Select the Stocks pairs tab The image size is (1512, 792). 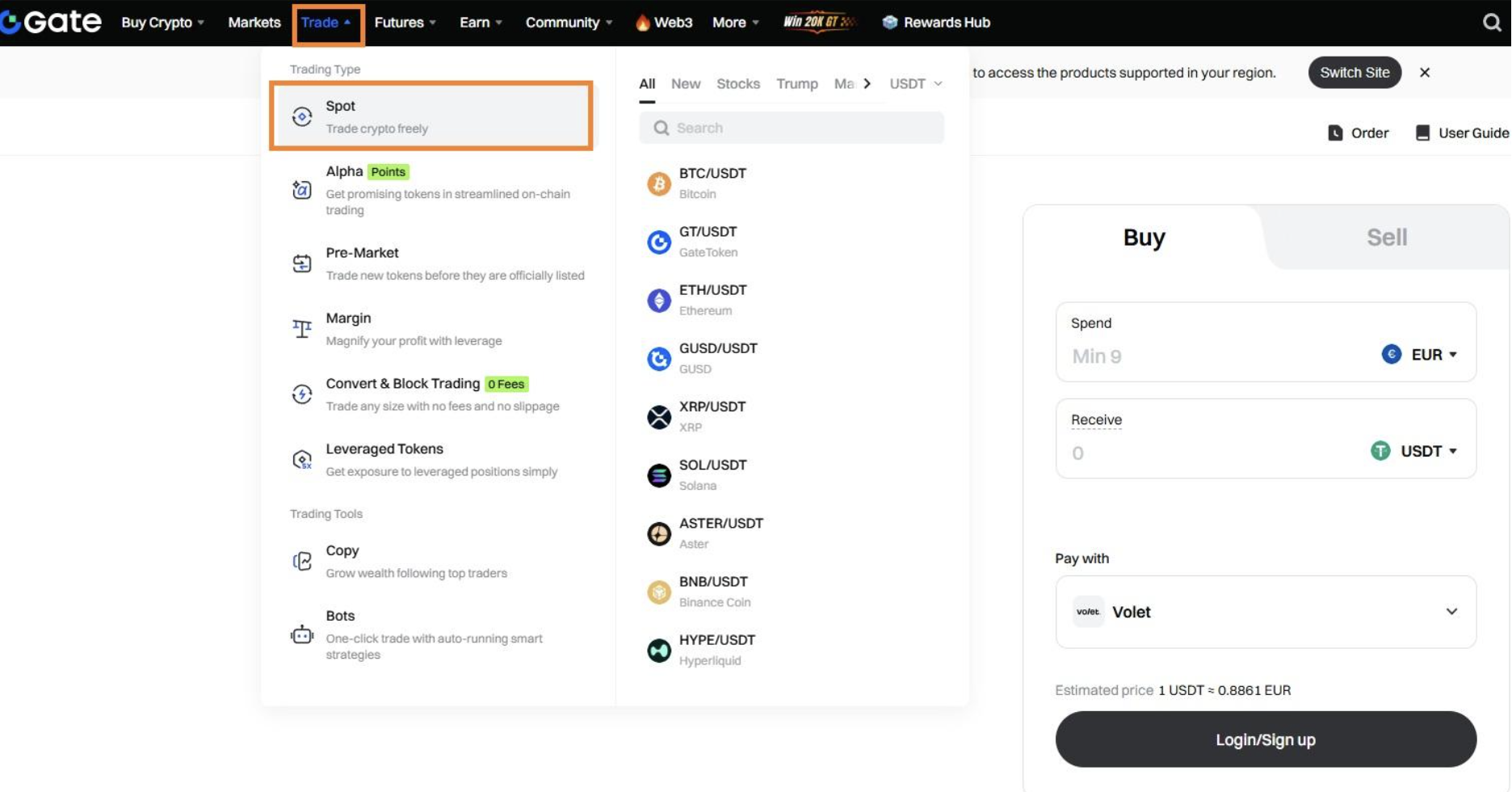click(x=738, y=84)
